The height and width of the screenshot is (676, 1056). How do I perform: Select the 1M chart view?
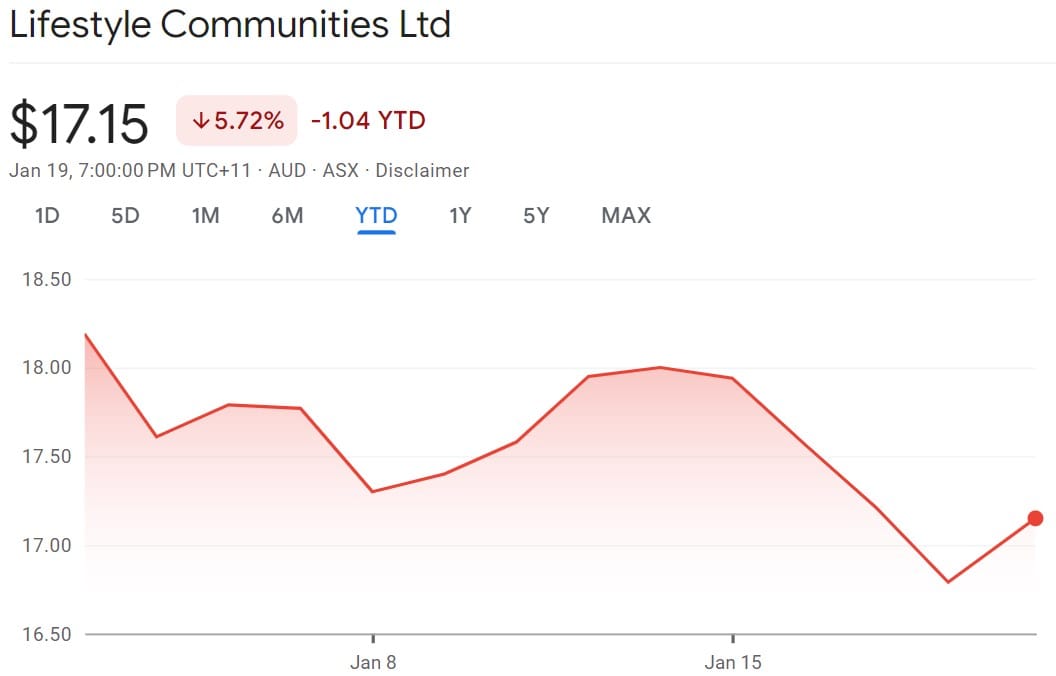[206, 215]
